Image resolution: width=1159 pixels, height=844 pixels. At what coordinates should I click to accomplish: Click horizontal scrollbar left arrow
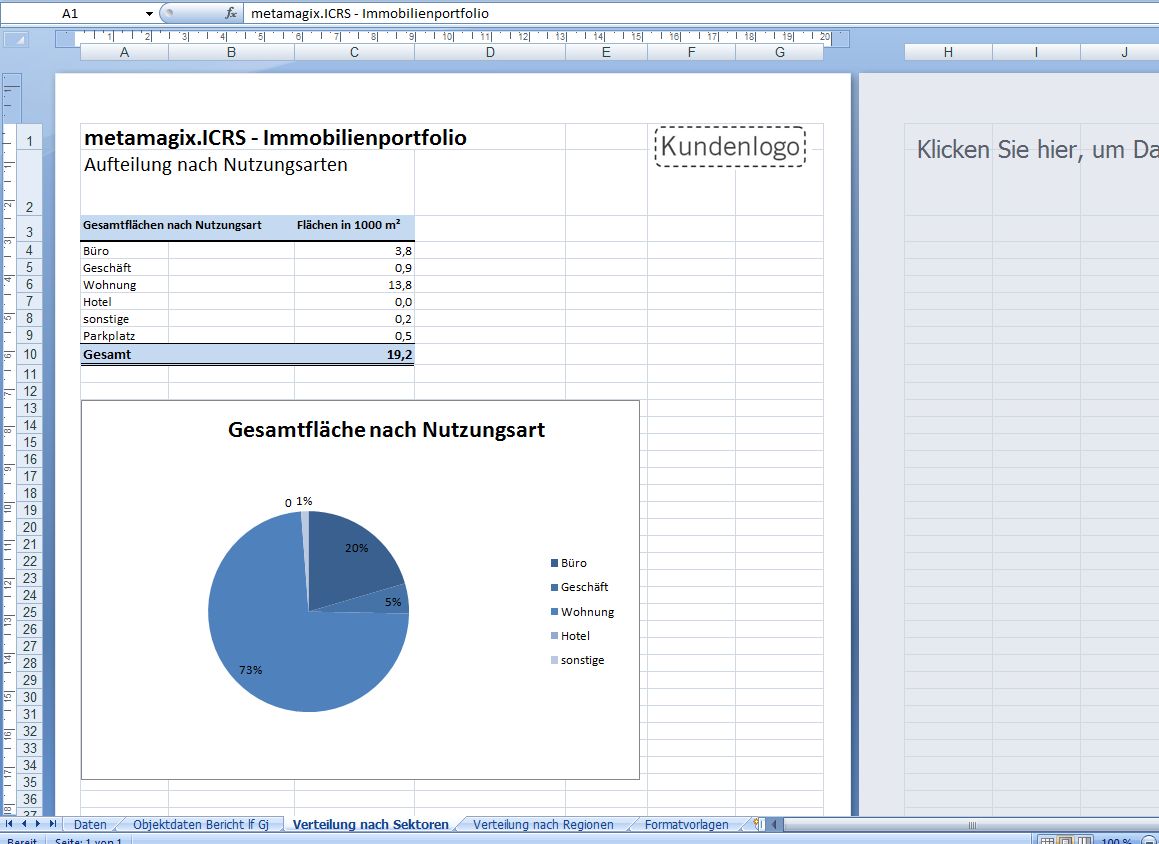775,824
